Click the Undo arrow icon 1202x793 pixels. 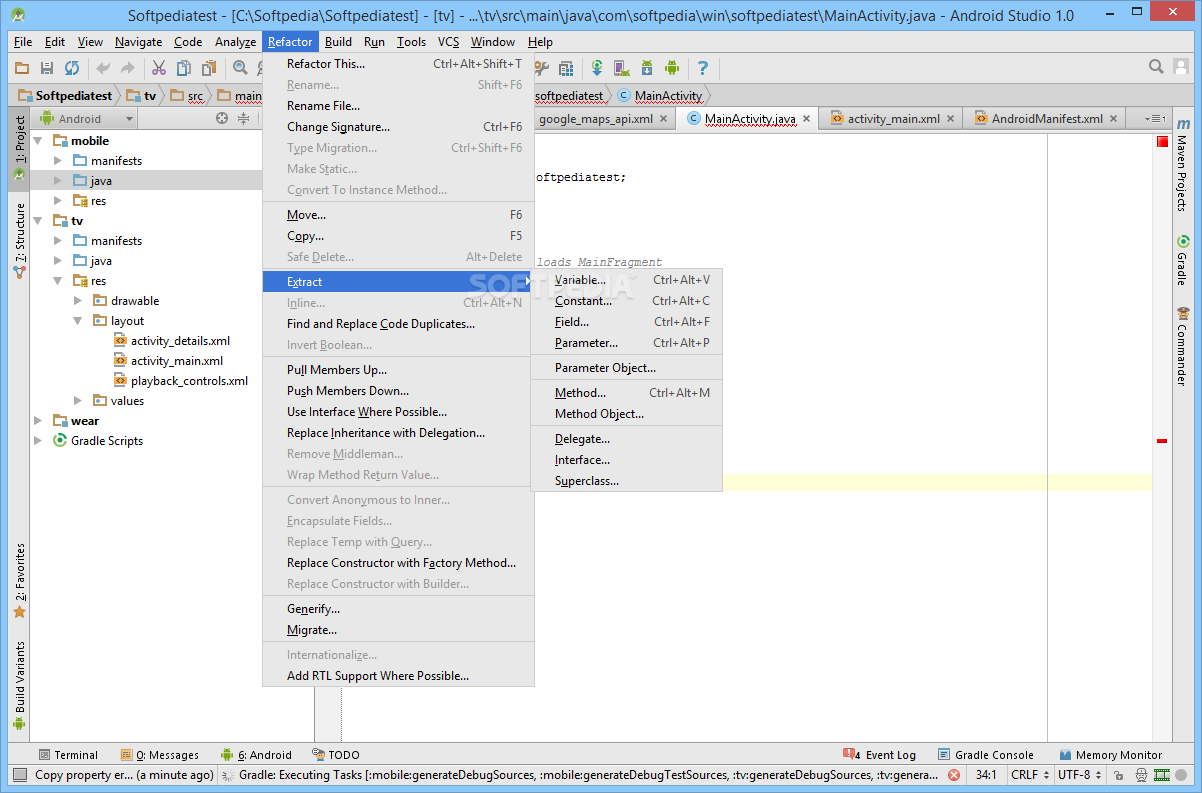tap(103, 68)
